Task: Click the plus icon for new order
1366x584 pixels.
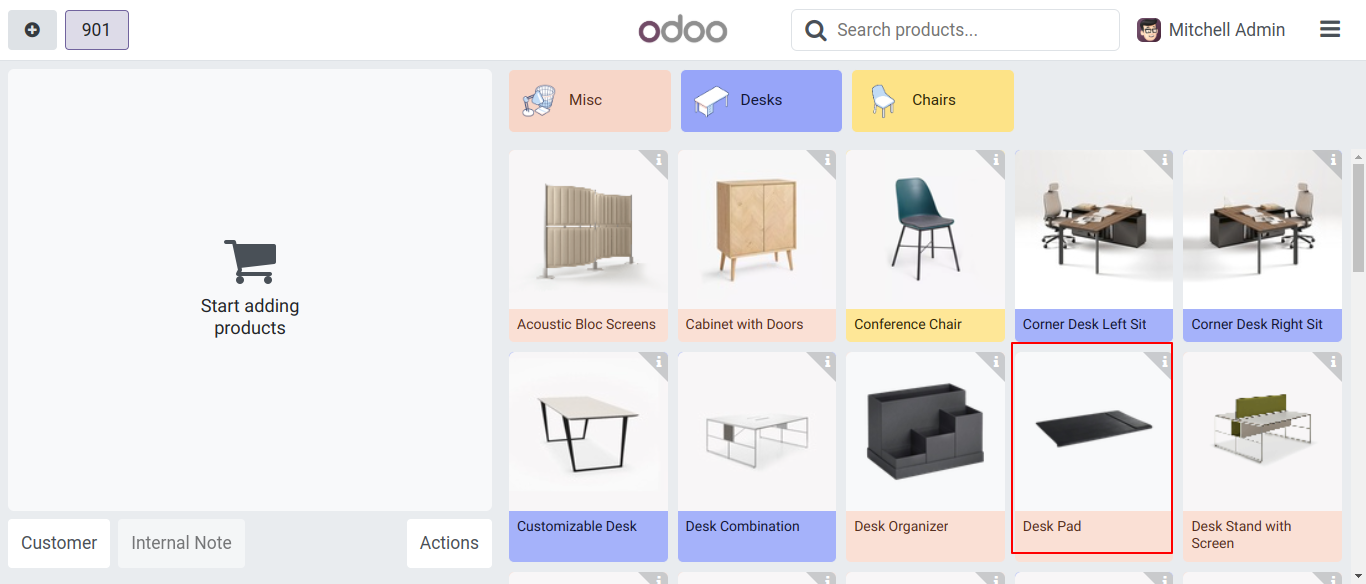Action: point(32,30)
